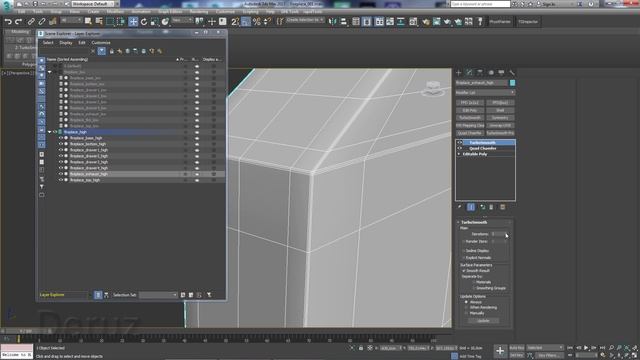Click the Mirror tool icon
The height and width of the screenshot is (360, 640).
333,22
